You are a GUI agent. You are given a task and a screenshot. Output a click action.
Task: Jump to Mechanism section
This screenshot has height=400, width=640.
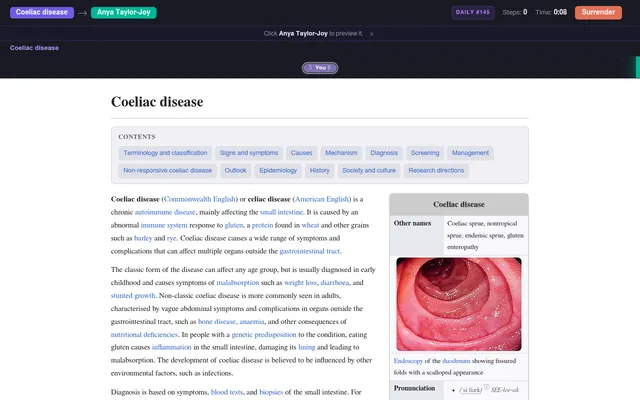pos(341,153)
